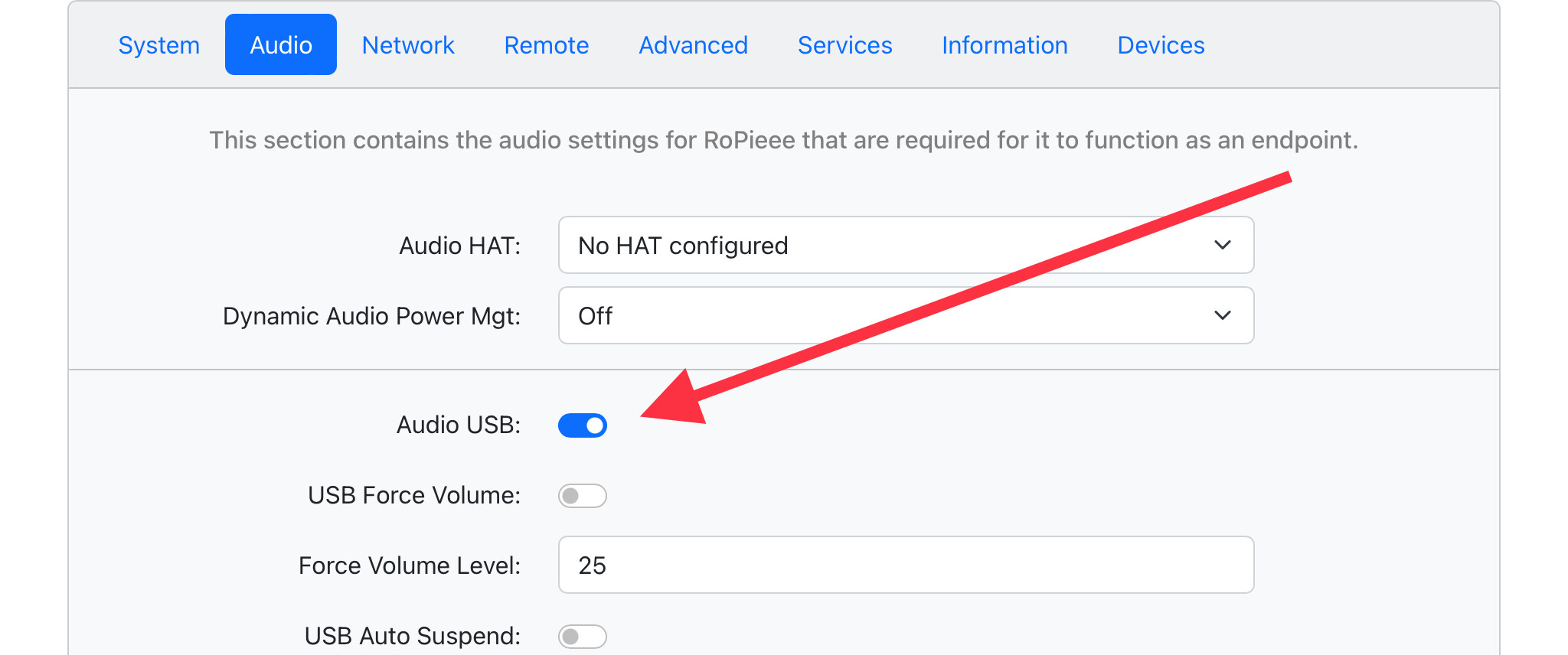Show the Information tab
Viewport: 1568px width, 655px height.
tap(1004, 45)
